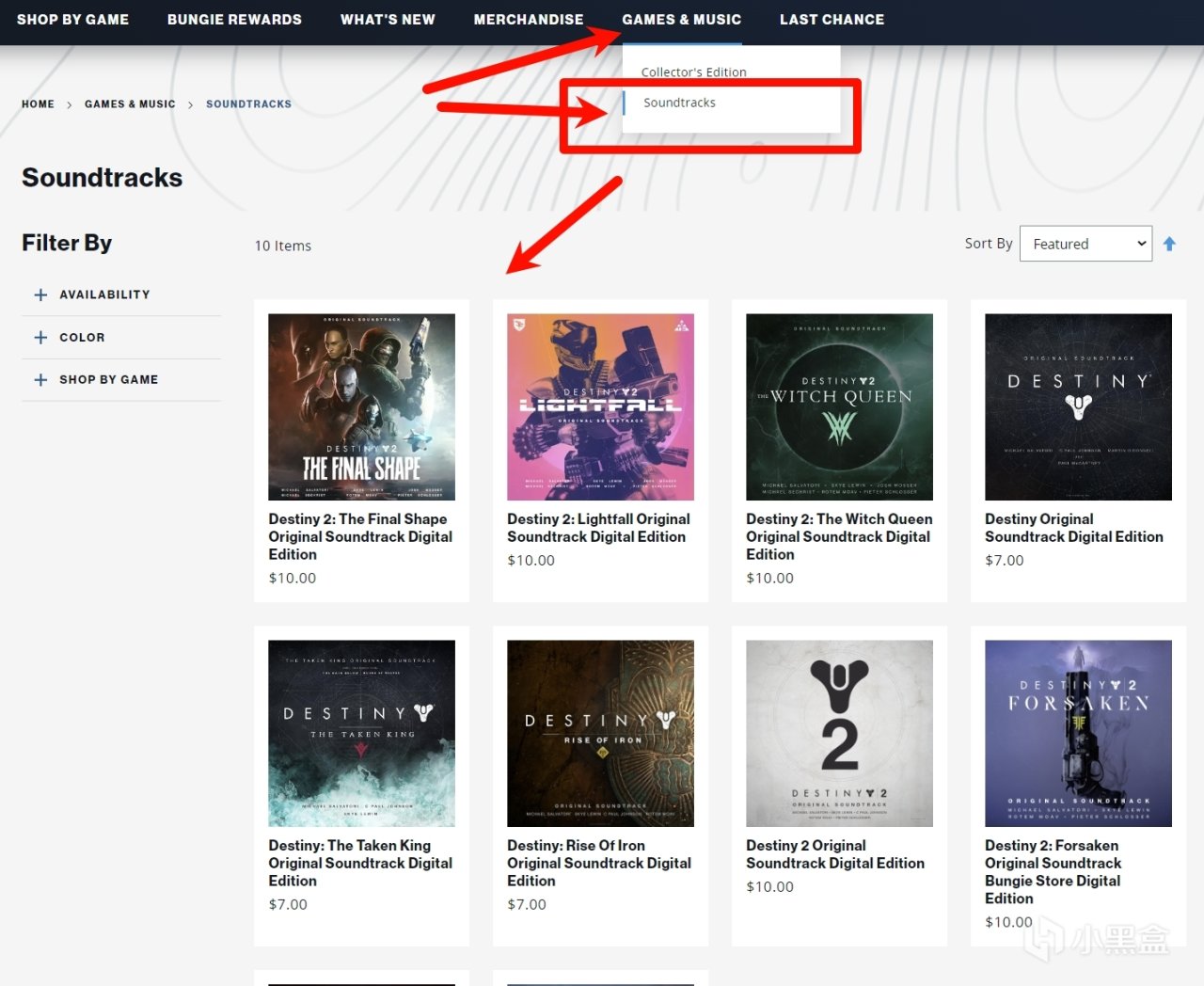Click Destiny: Rise Of Iron title link
Viewport: 1204px width, 986px height.
click(599, 863)
